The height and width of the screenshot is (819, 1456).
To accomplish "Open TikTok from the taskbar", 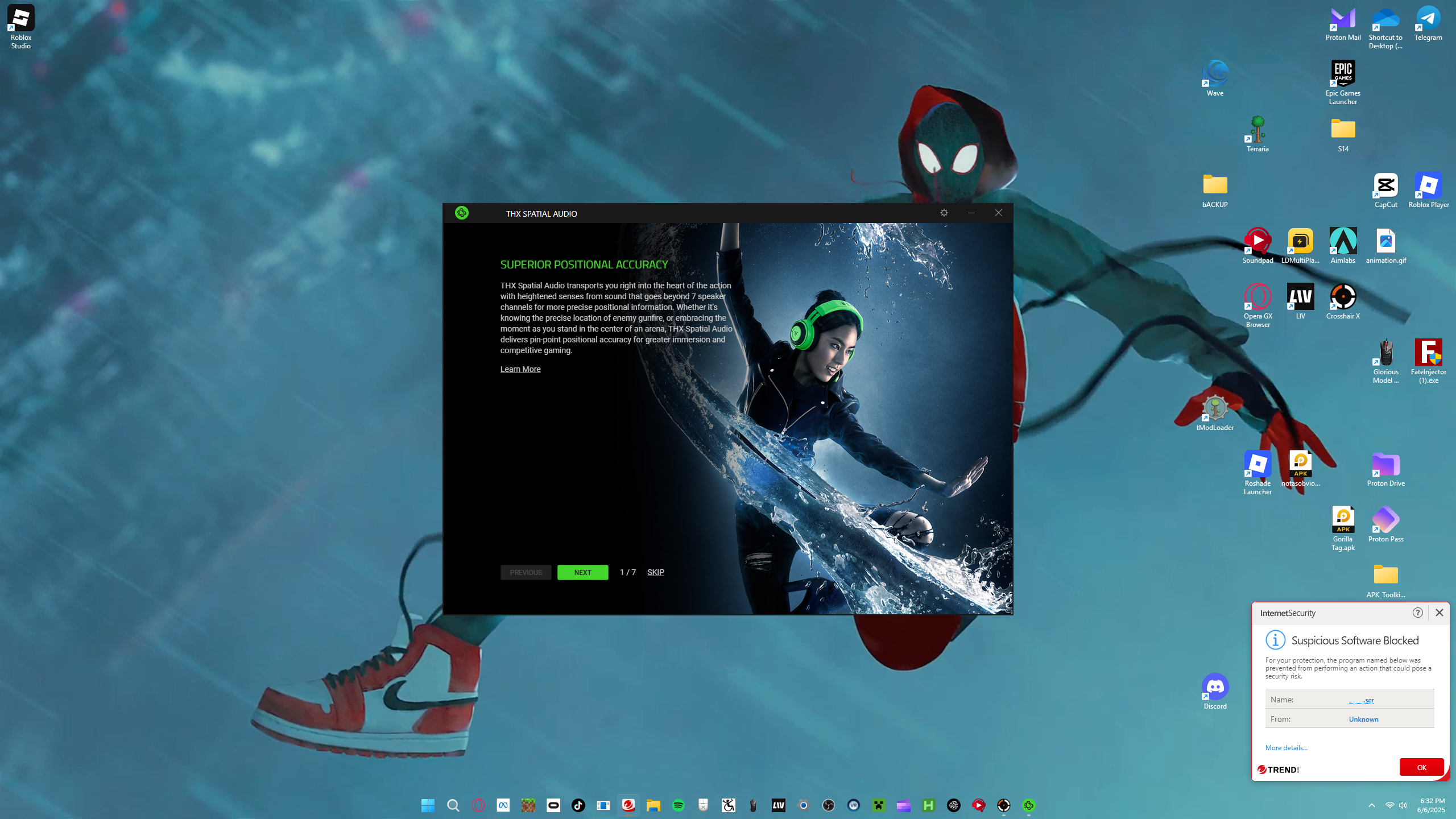I will click(x=578, y=805).
